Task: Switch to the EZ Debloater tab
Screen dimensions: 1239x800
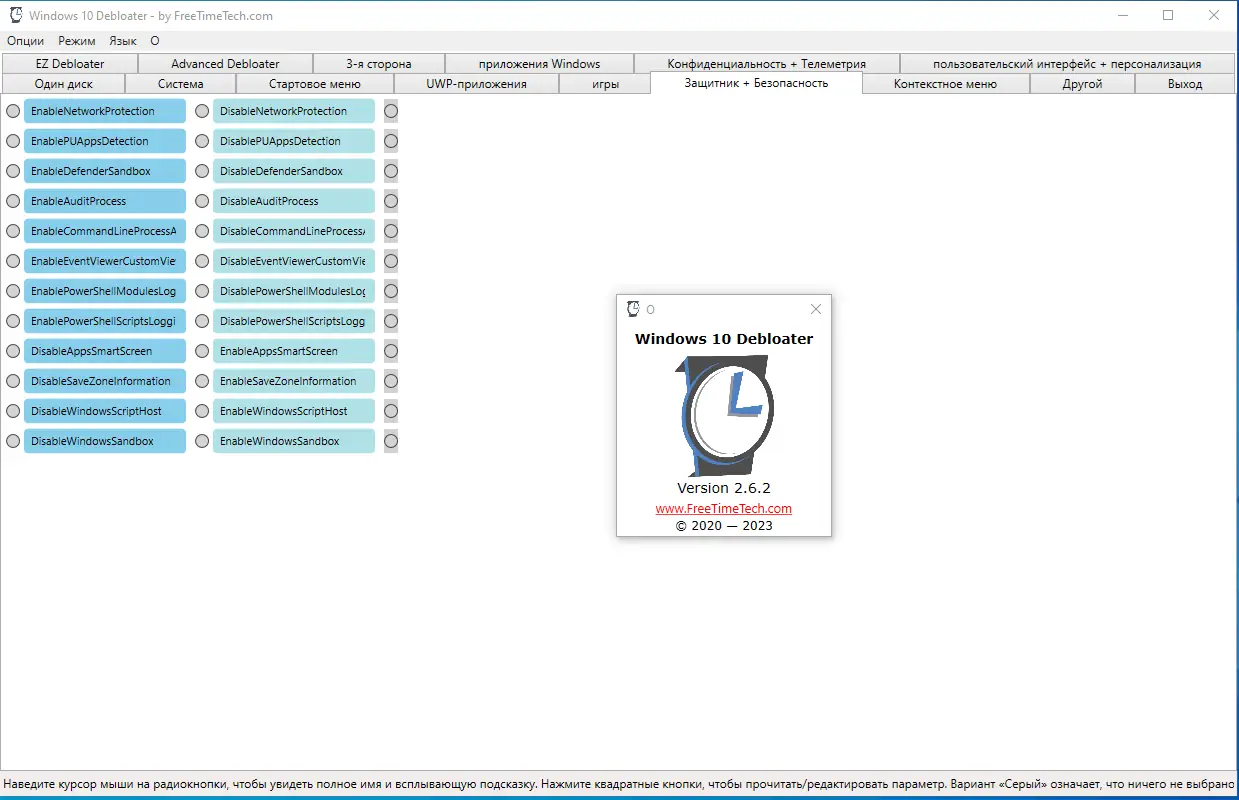Action: tap(70, 63)
